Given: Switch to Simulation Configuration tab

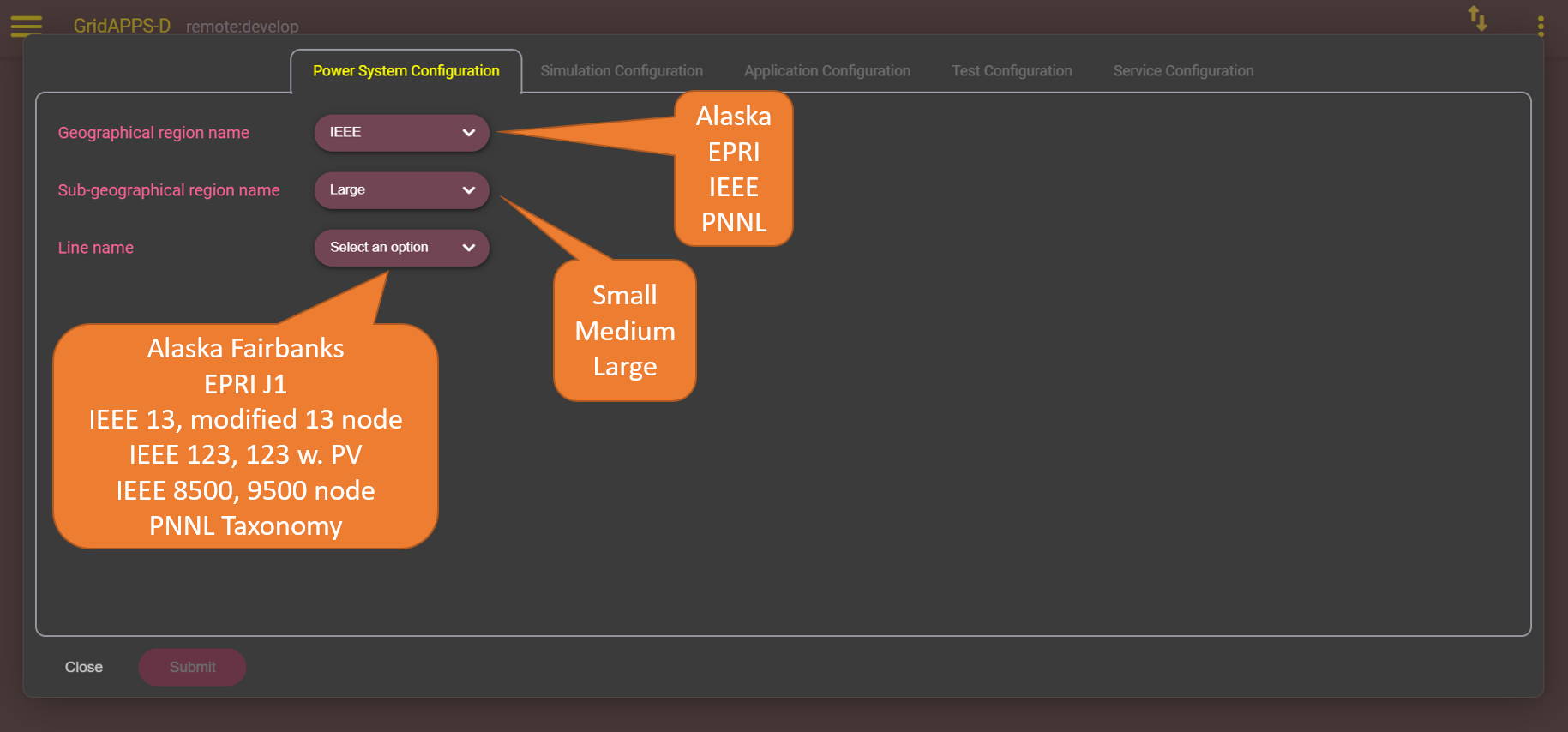Looking at the screenshot, I should [622, 71].
